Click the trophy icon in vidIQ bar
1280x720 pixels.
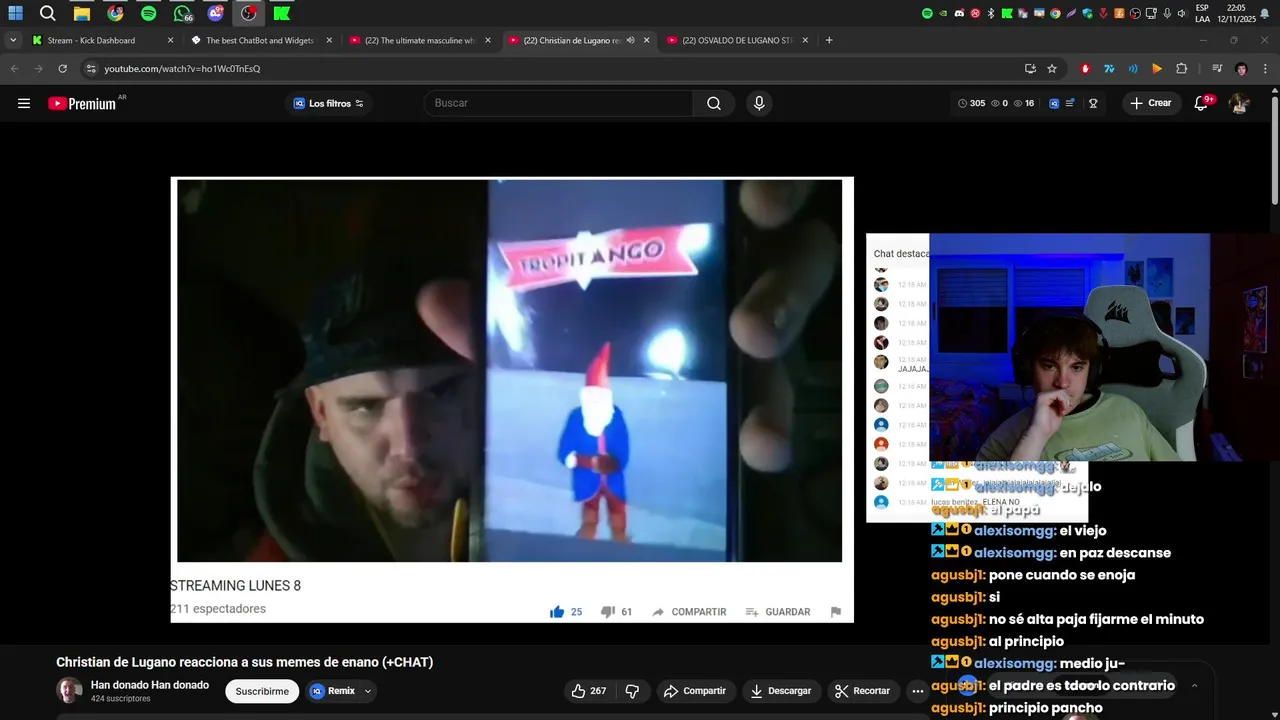pyautogui.click(x=1093, y=103)
